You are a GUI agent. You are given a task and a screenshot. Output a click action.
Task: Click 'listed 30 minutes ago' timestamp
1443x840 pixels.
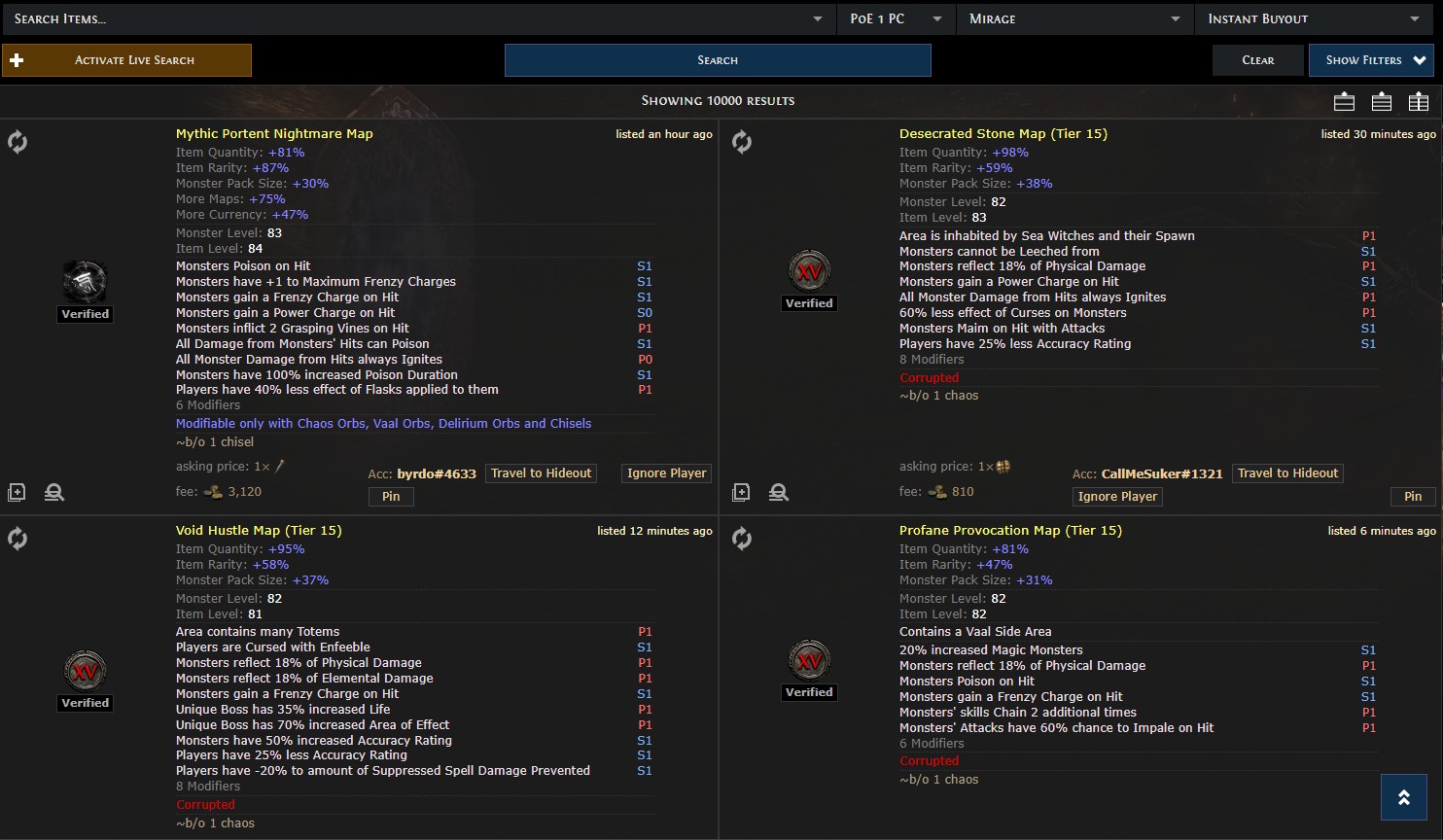pyautogui.click(x=1378, y=134)
